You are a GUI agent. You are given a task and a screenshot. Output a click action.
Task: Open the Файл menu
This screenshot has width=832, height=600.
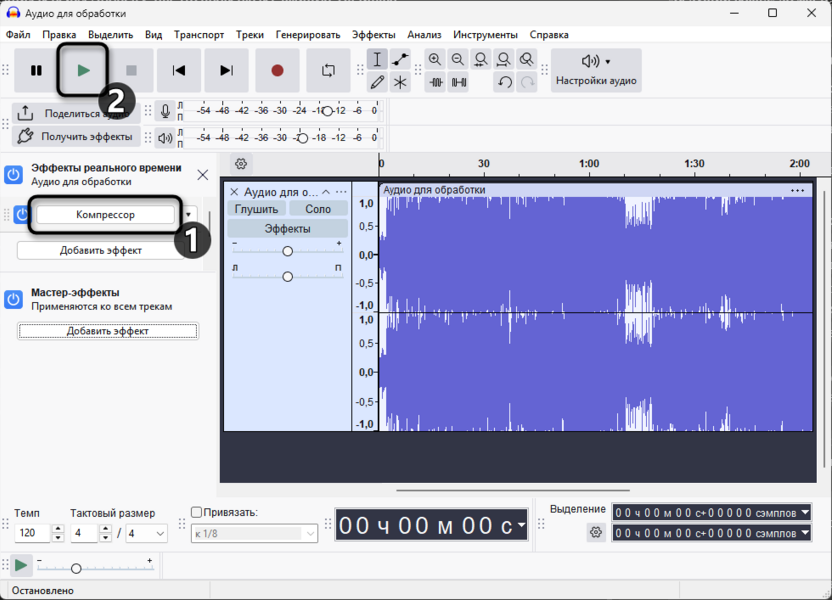(x=18, y=34)
